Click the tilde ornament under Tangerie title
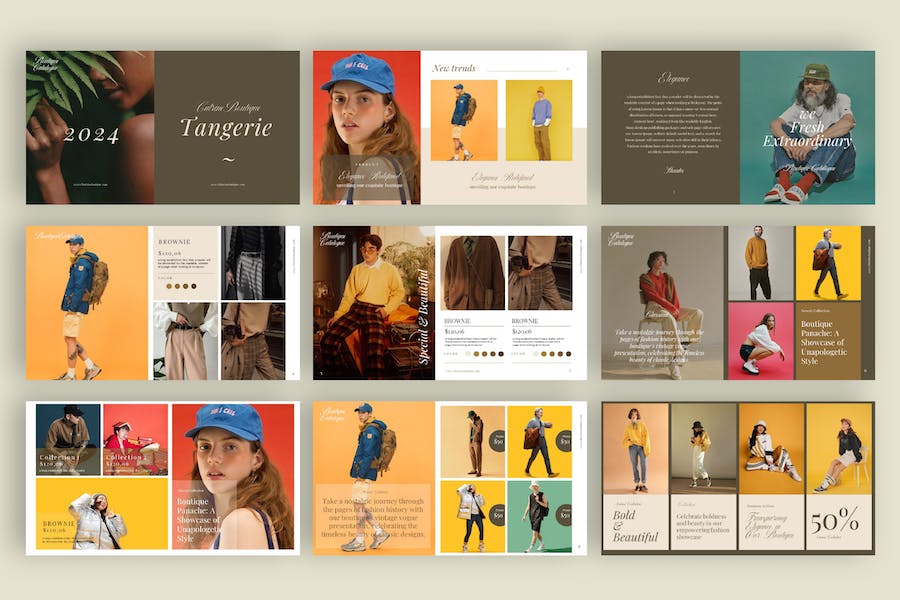Screen dimensions: 900x600 click(x=227, y=159)
